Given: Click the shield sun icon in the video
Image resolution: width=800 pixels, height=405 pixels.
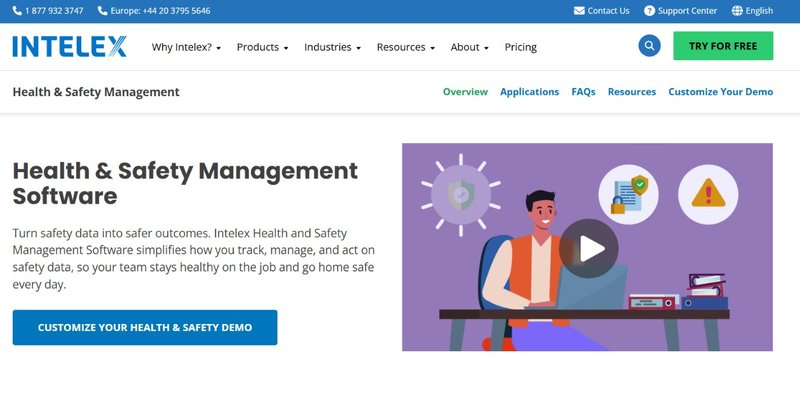Looking at the screenshot, I should (461, 195).
